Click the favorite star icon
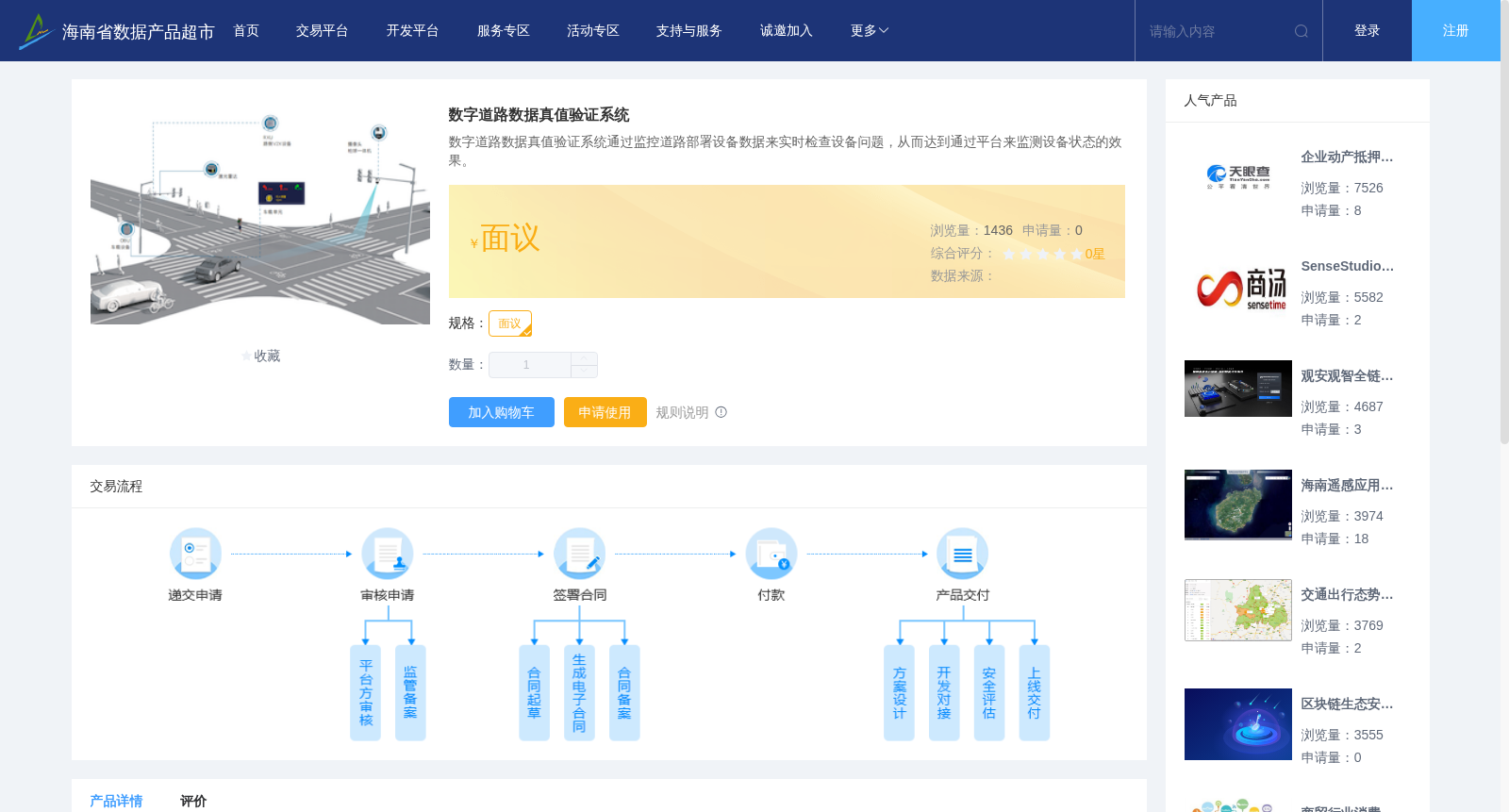1509x812 pixels. (247, 356)
